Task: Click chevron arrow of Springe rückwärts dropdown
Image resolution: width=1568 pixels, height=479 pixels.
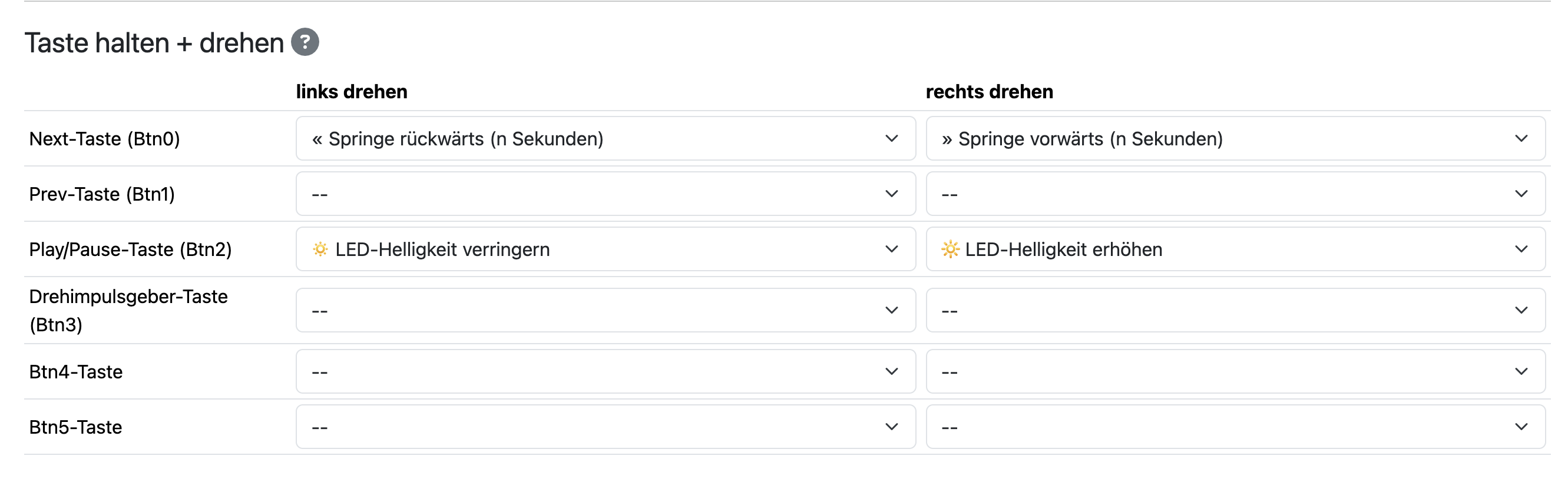Action: point(892,139)
